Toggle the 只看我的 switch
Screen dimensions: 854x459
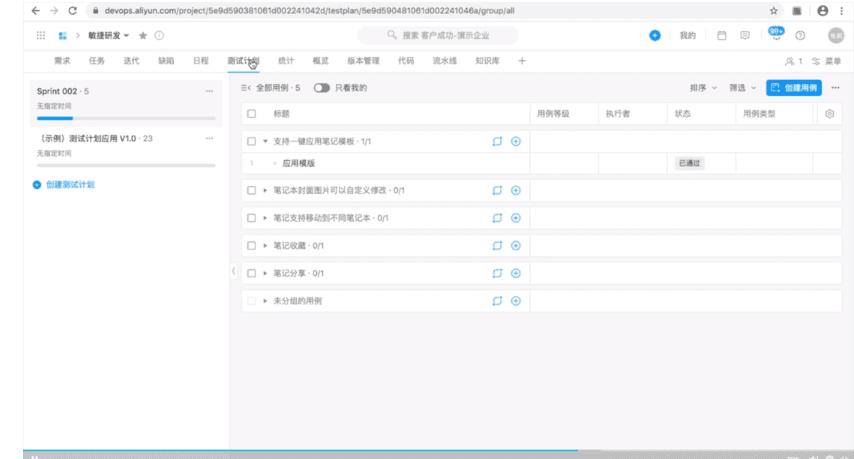322,88
